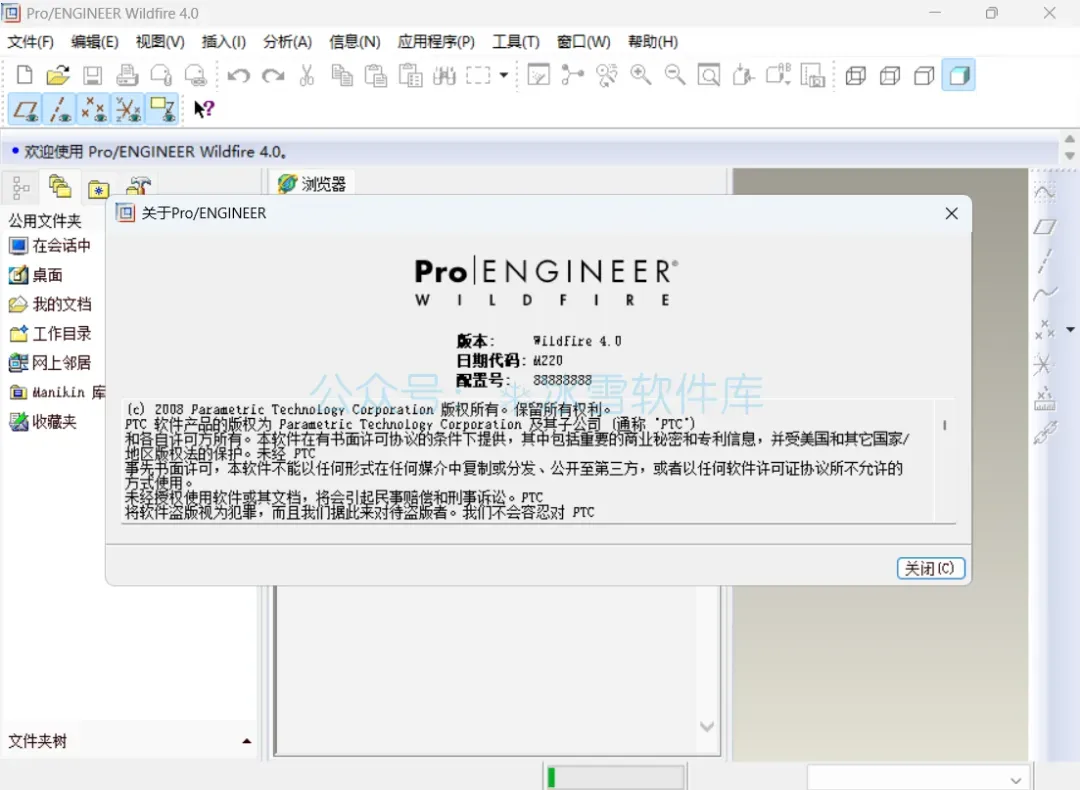Zoom in with magnifier plus
Image resolution: width=1080 pixels, height=790 pixels.
pyautogui.click(x=641, y=75)
